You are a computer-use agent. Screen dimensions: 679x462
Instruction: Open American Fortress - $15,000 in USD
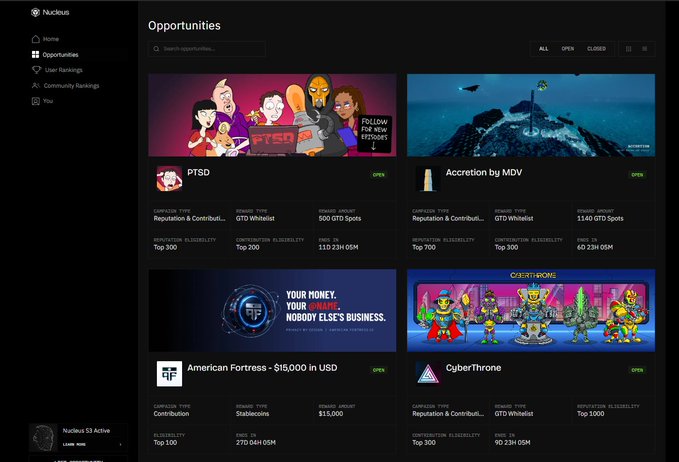(x=262, y=368)
